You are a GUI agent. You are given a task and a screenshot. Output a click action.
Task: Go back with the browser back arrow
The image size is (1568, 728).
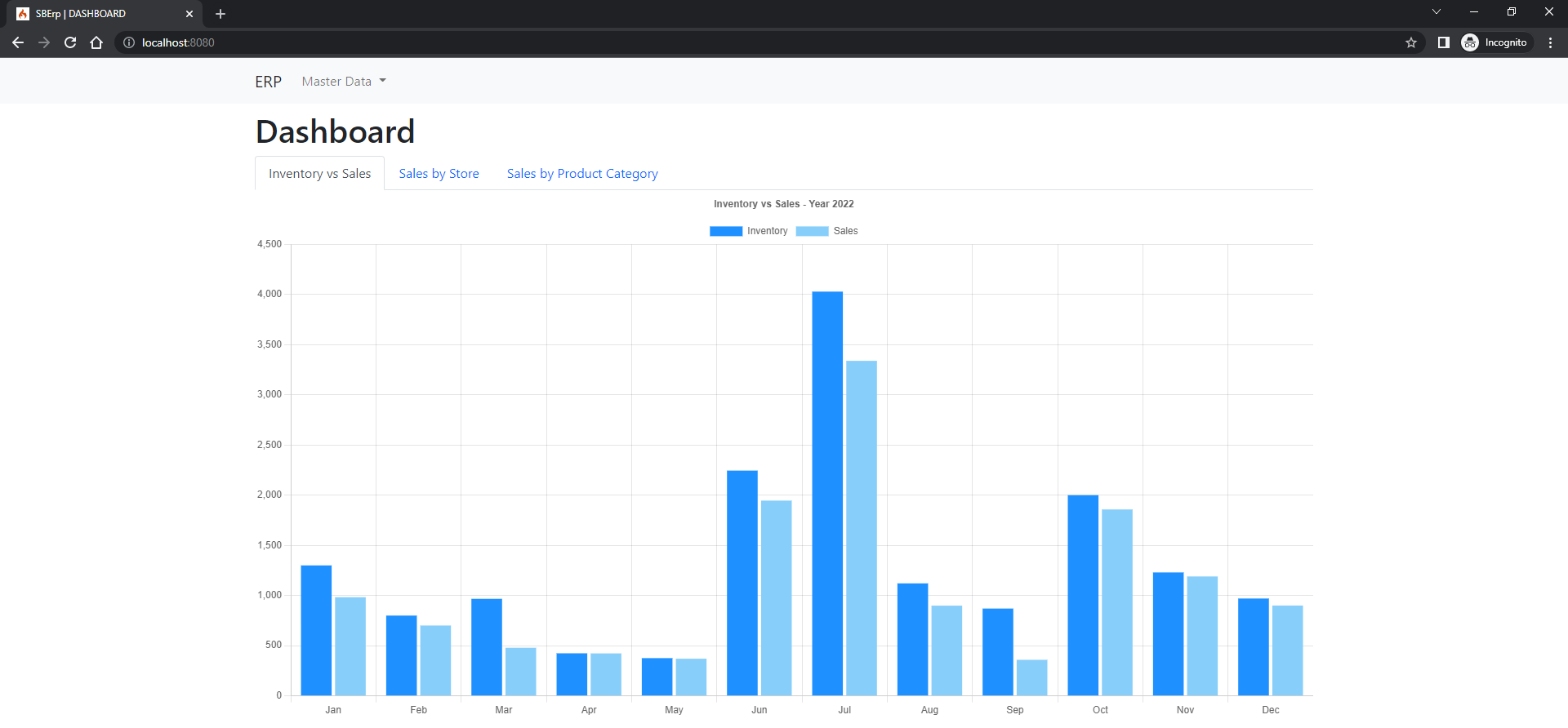18,42
